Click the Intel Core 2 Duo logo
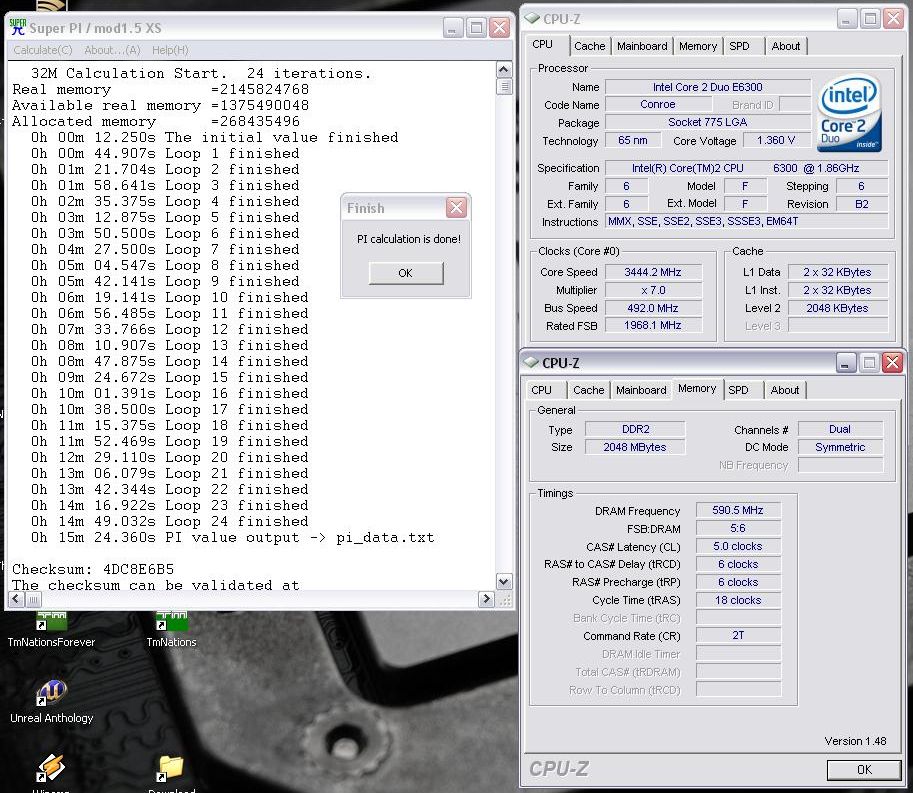This screenshot has width=913, height=793. click(850, 113)
